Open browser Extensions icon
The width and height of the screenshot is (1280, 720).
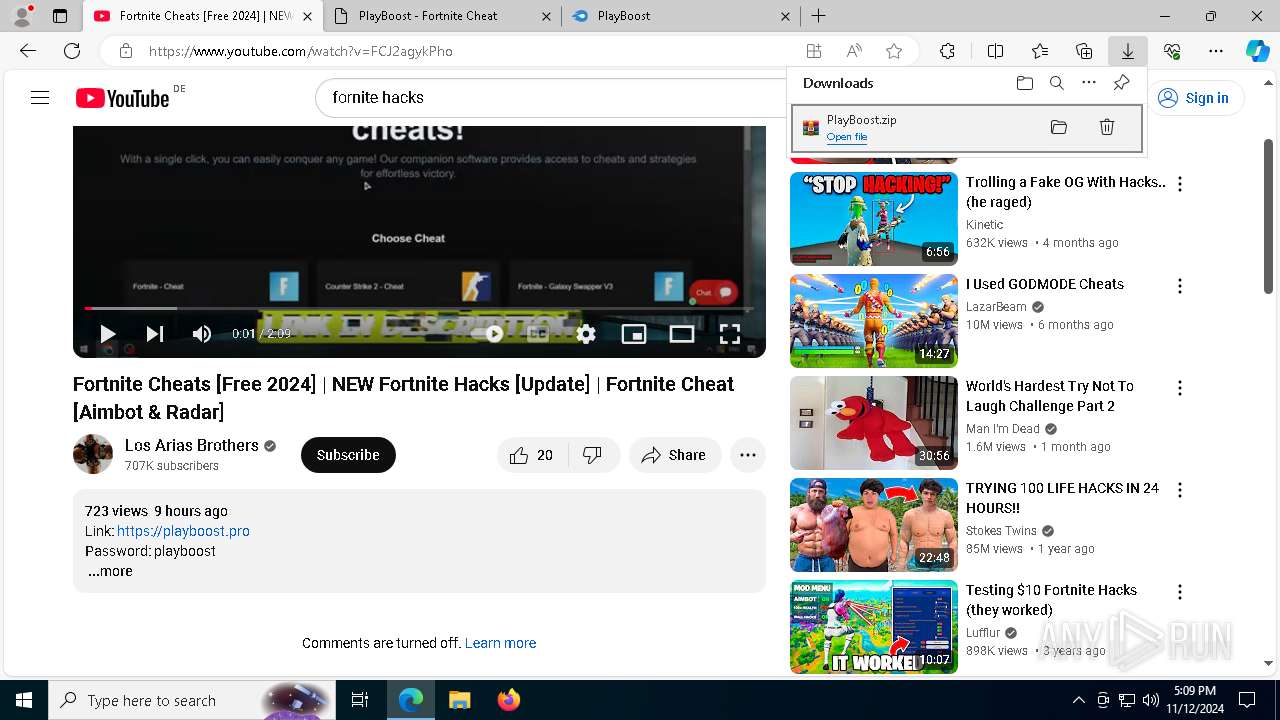(x=947, y=51)
